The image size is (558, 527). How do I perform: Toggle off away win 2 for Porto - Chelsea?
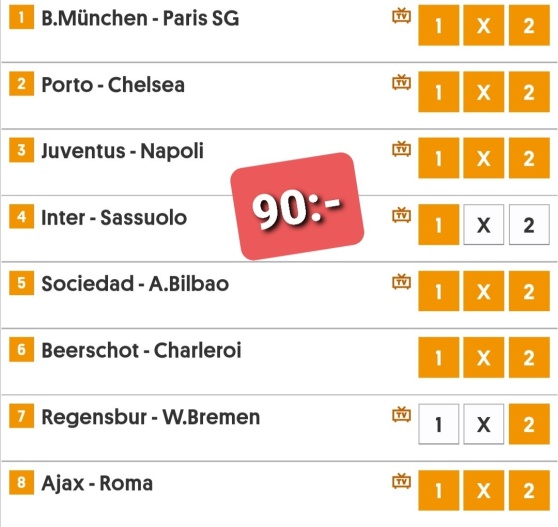[529, 92]
